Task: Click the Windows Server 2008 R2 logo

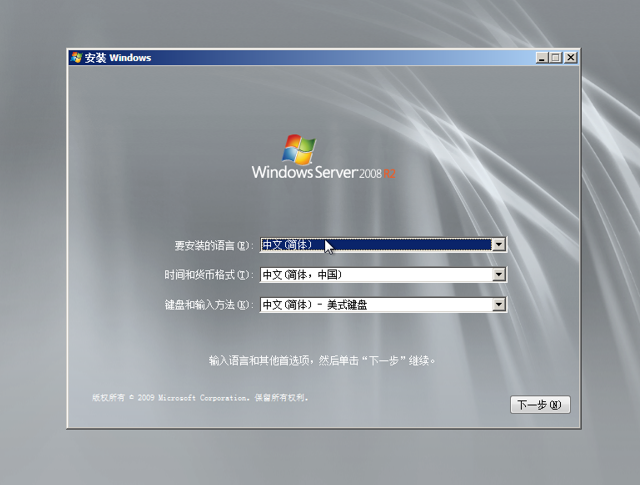Action: click(x=323, y=157)
